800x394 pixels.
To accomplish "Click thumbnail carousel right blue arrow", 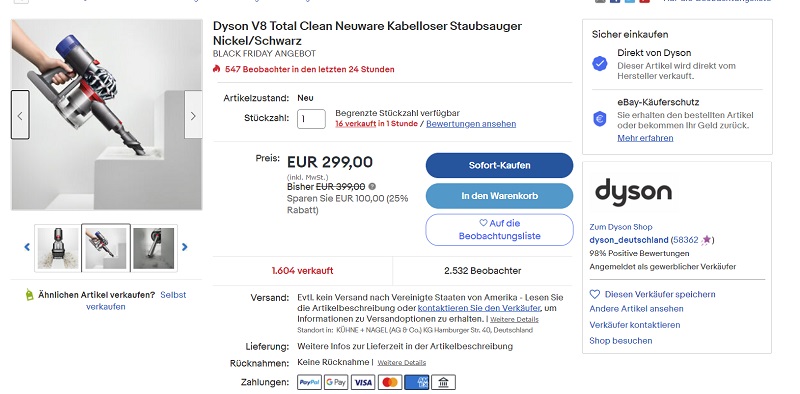I will [185, 248].
